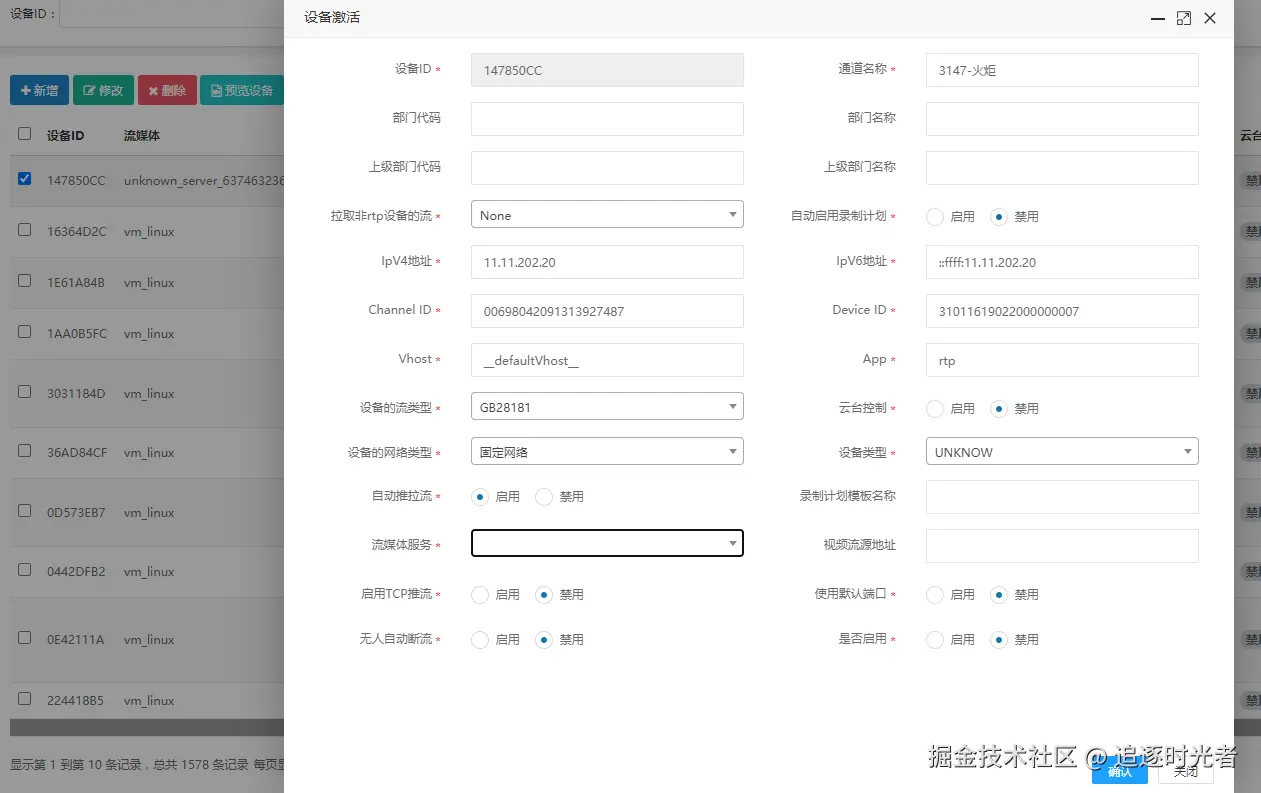1261x793 pixels.
Task: Check the row checkbox for 1E61A84B
Action: 25,281
